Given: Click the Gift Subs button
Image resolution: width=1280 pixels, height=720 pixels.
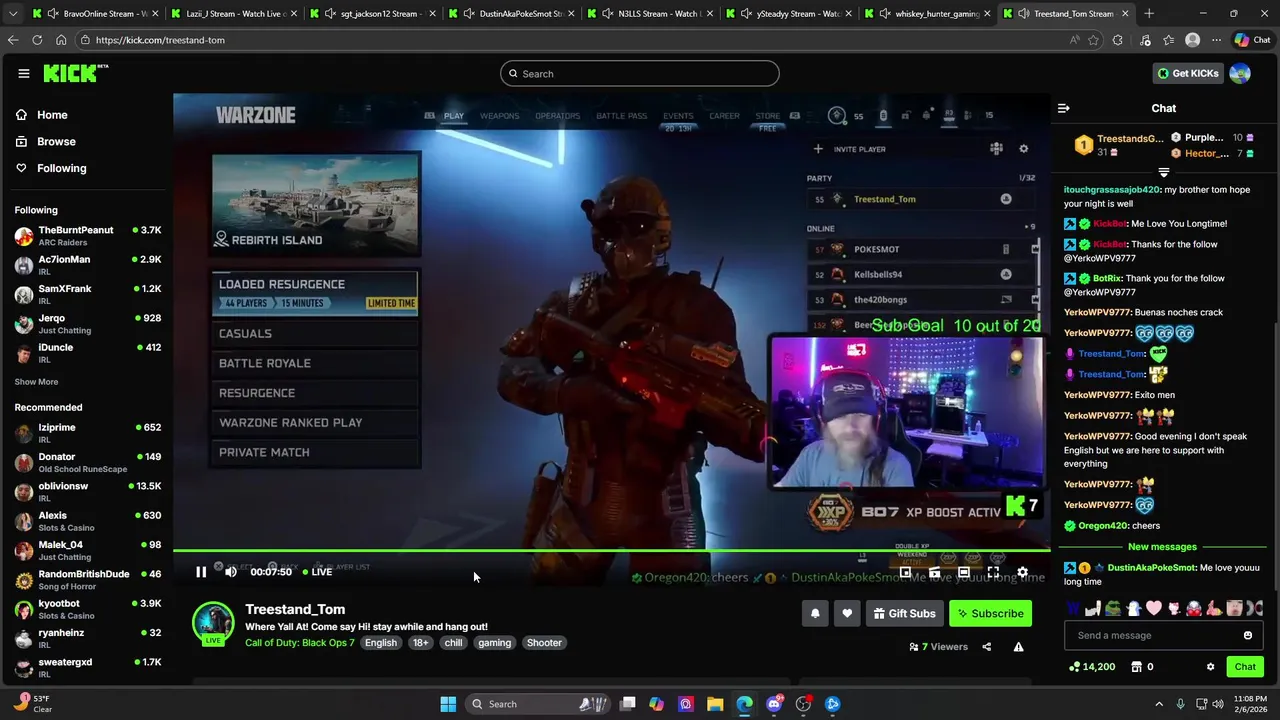Looking at the screenshot, I should [904, 613].
